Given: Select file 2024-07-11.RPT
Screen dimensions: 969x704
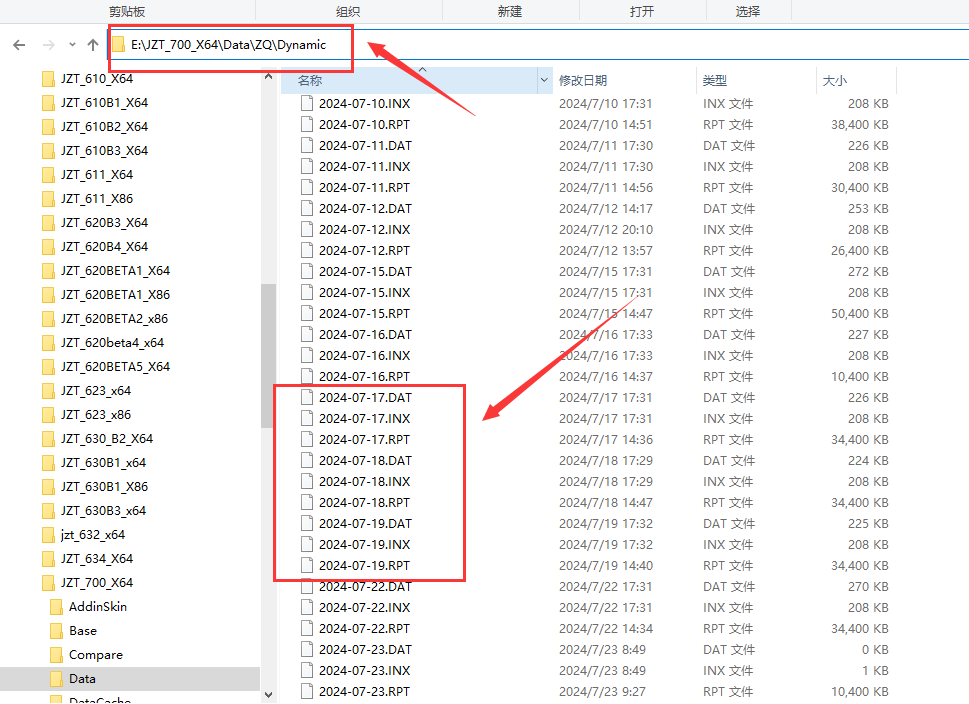Looking at the screenshot, I should pos(365,187).
